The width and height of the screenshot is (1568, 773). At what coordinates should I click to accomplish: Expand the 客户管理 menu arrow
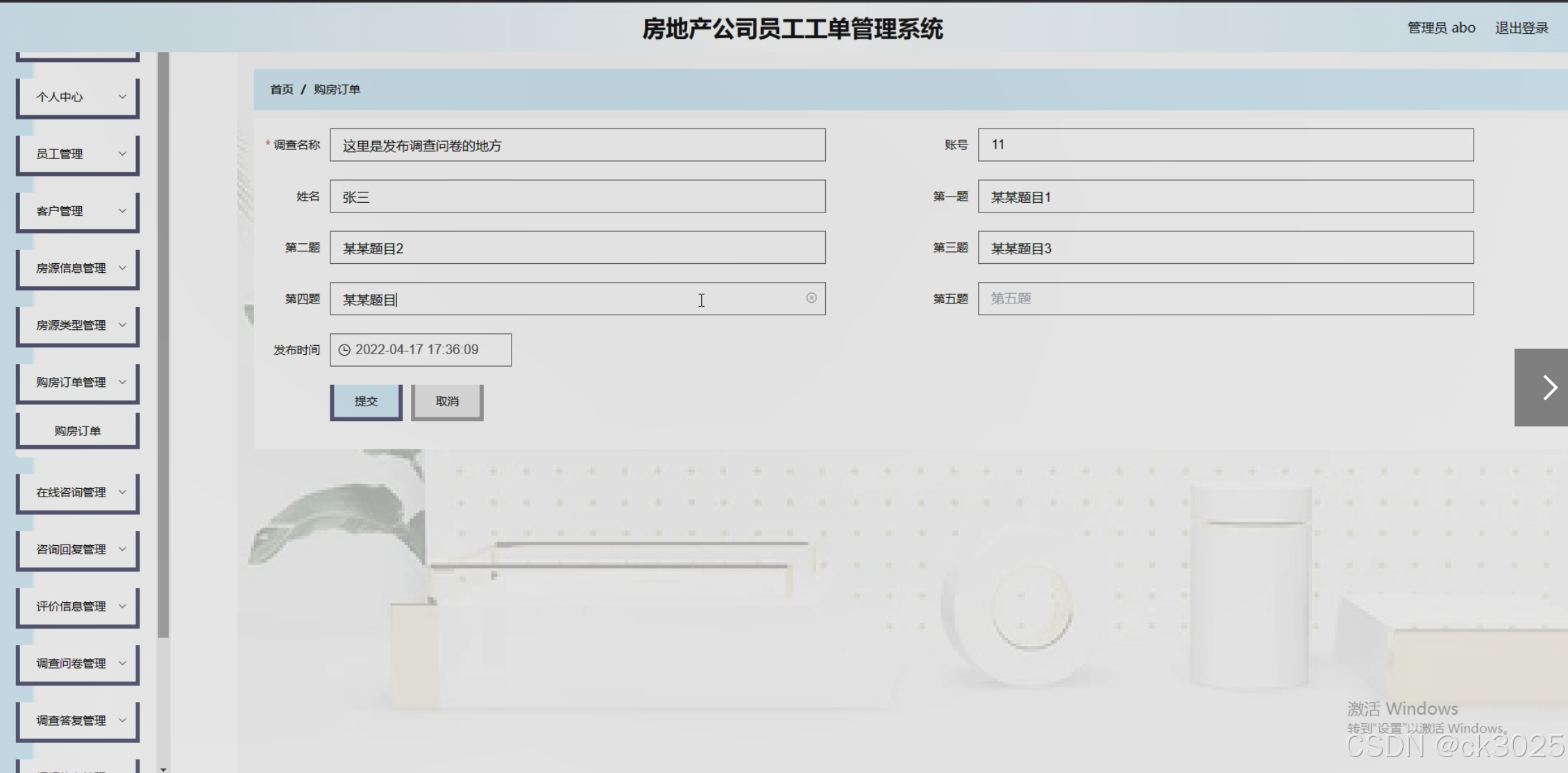pyautogui.click(x=122, y=211)
